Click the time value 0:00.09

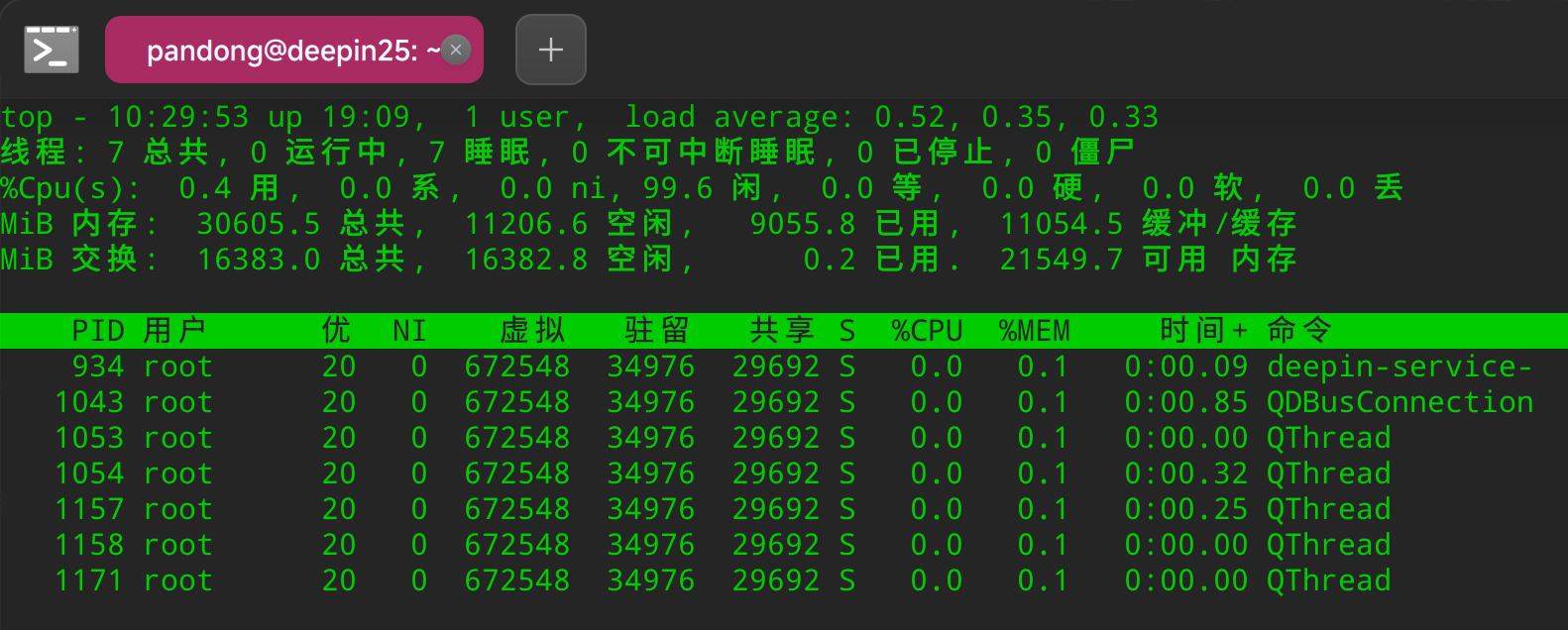[1186, 367]
